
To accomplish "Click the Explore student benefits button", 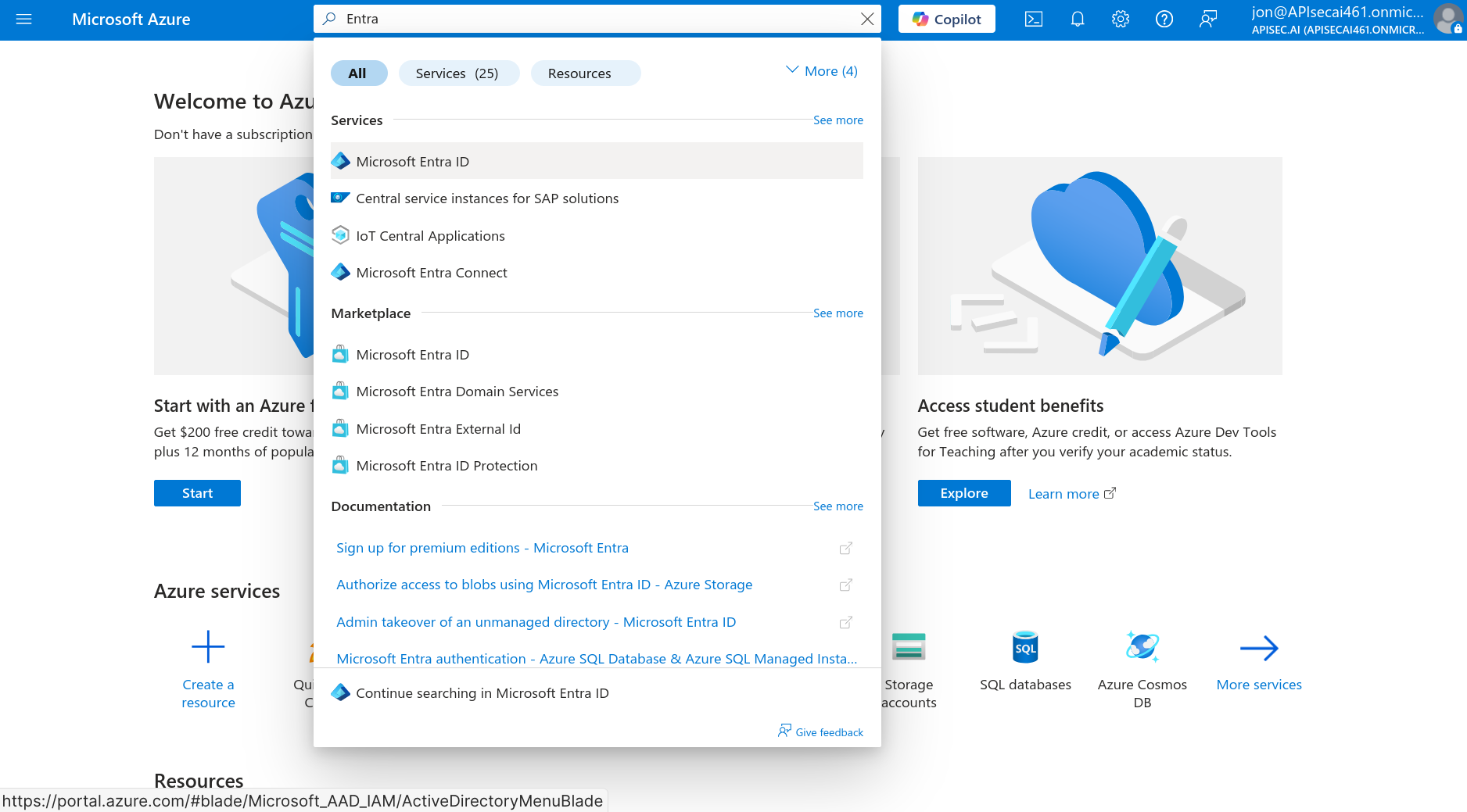I will (963, 493).
